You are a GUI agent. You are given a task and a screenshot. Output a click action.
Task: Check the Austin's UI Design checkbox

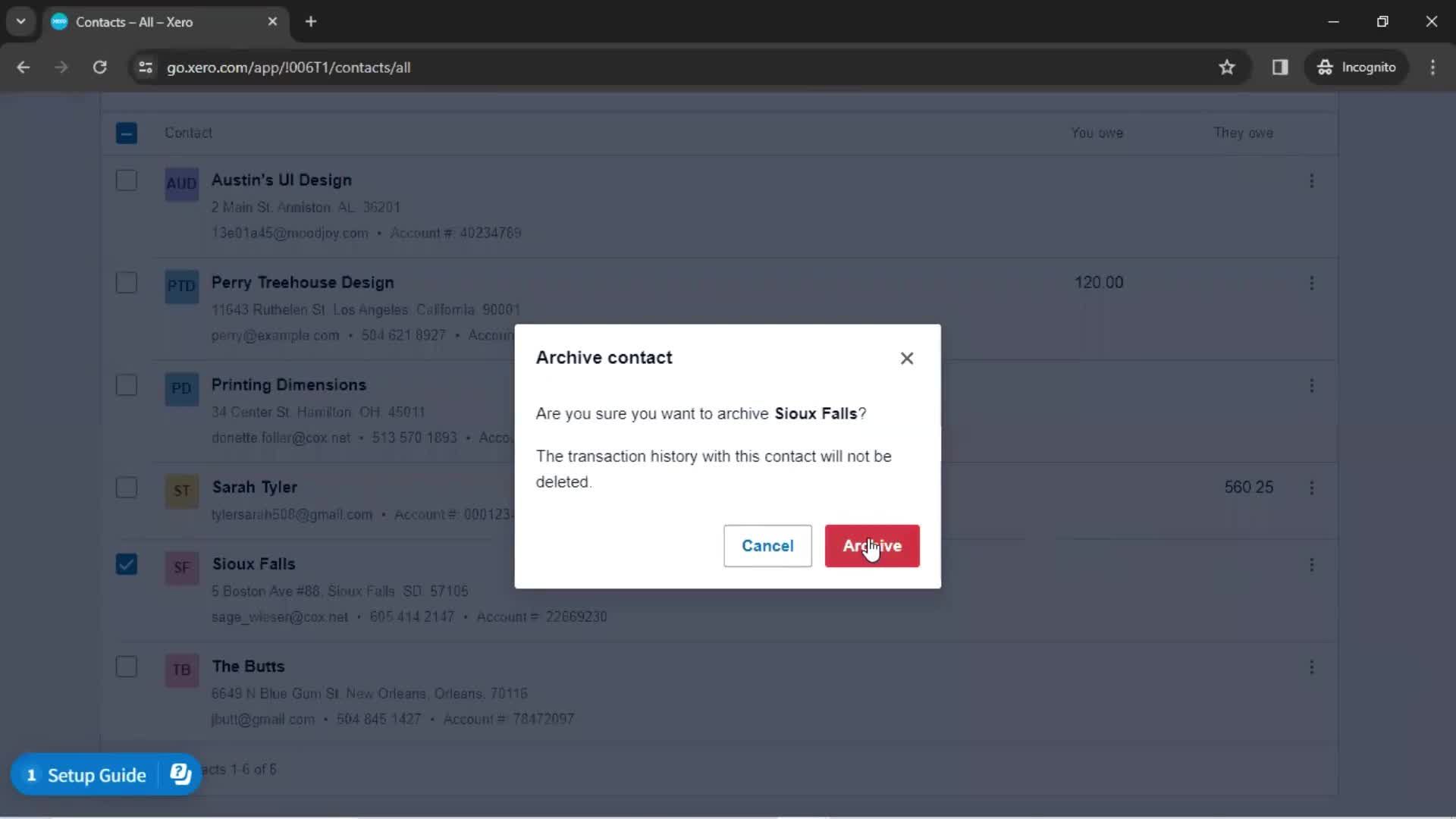[127, 180]
